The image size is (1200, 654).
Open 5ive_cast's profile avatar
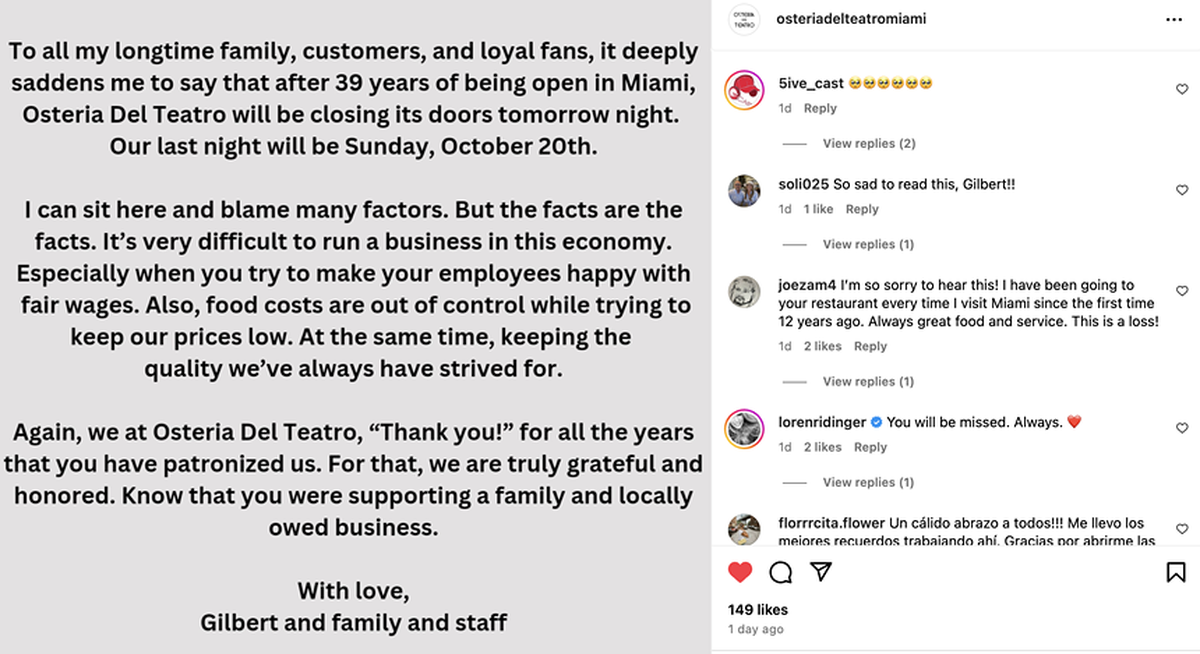(x=744, y=90)
